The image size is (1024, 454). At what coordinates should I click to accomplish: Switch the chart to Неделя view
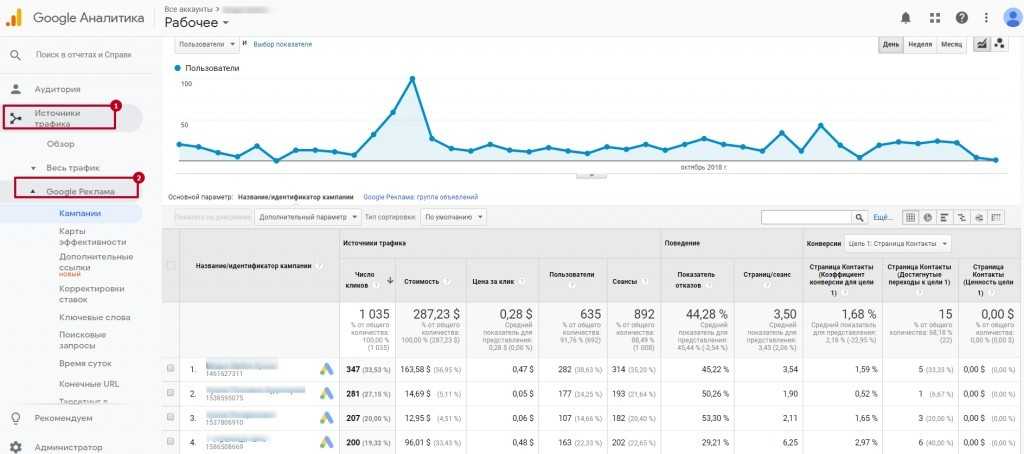(x=919, y=45)
